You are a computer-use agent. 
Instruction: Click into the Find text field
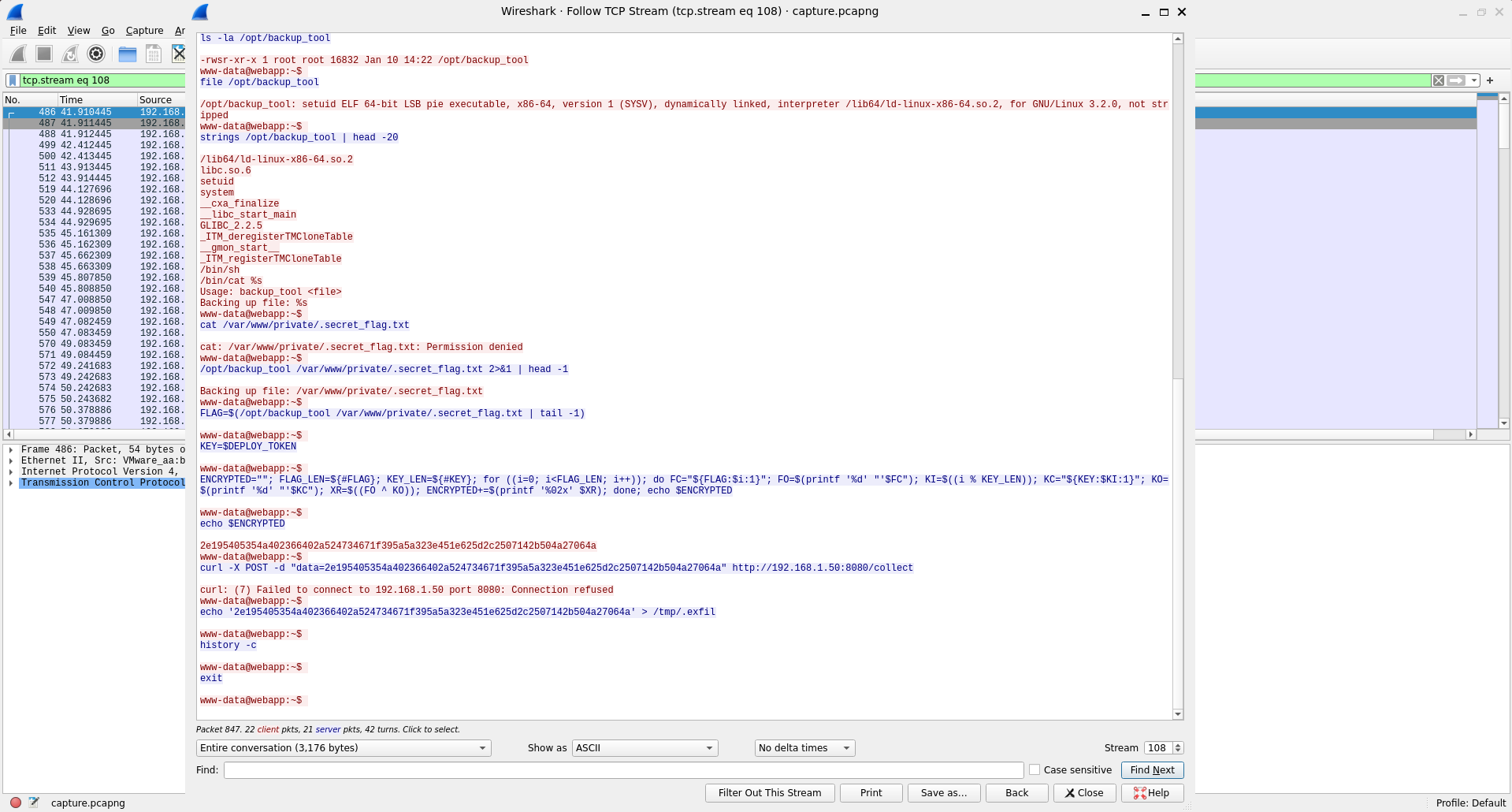(x=623, y=770)
